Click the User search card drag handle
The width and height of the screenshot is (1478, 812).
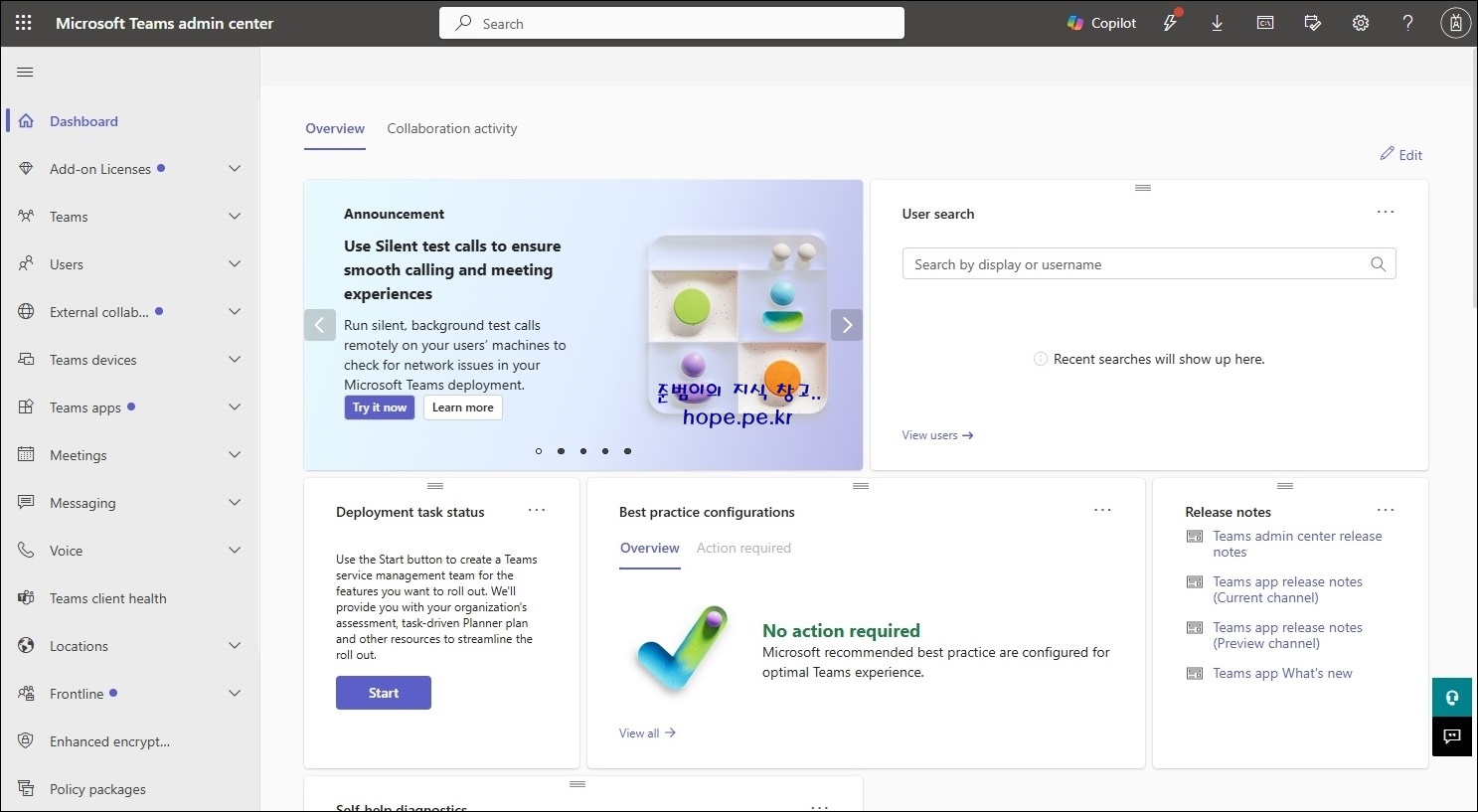1143,188
